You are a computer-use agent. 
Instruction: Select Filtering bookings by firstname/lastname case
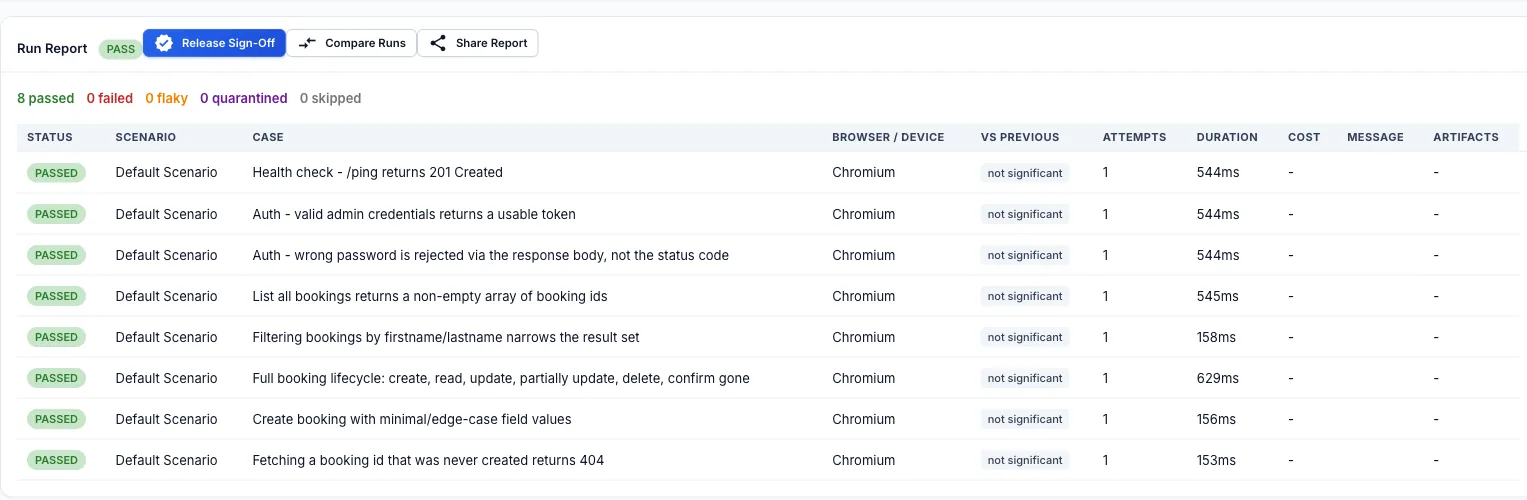pyautogui.click(x=446, y=337)
